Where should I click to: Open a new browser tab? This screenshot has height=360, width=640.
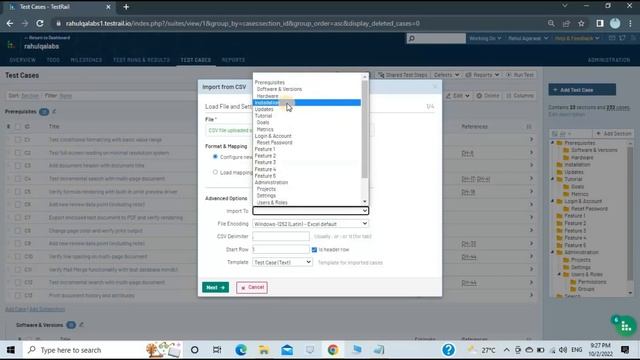tap(126, 7)
